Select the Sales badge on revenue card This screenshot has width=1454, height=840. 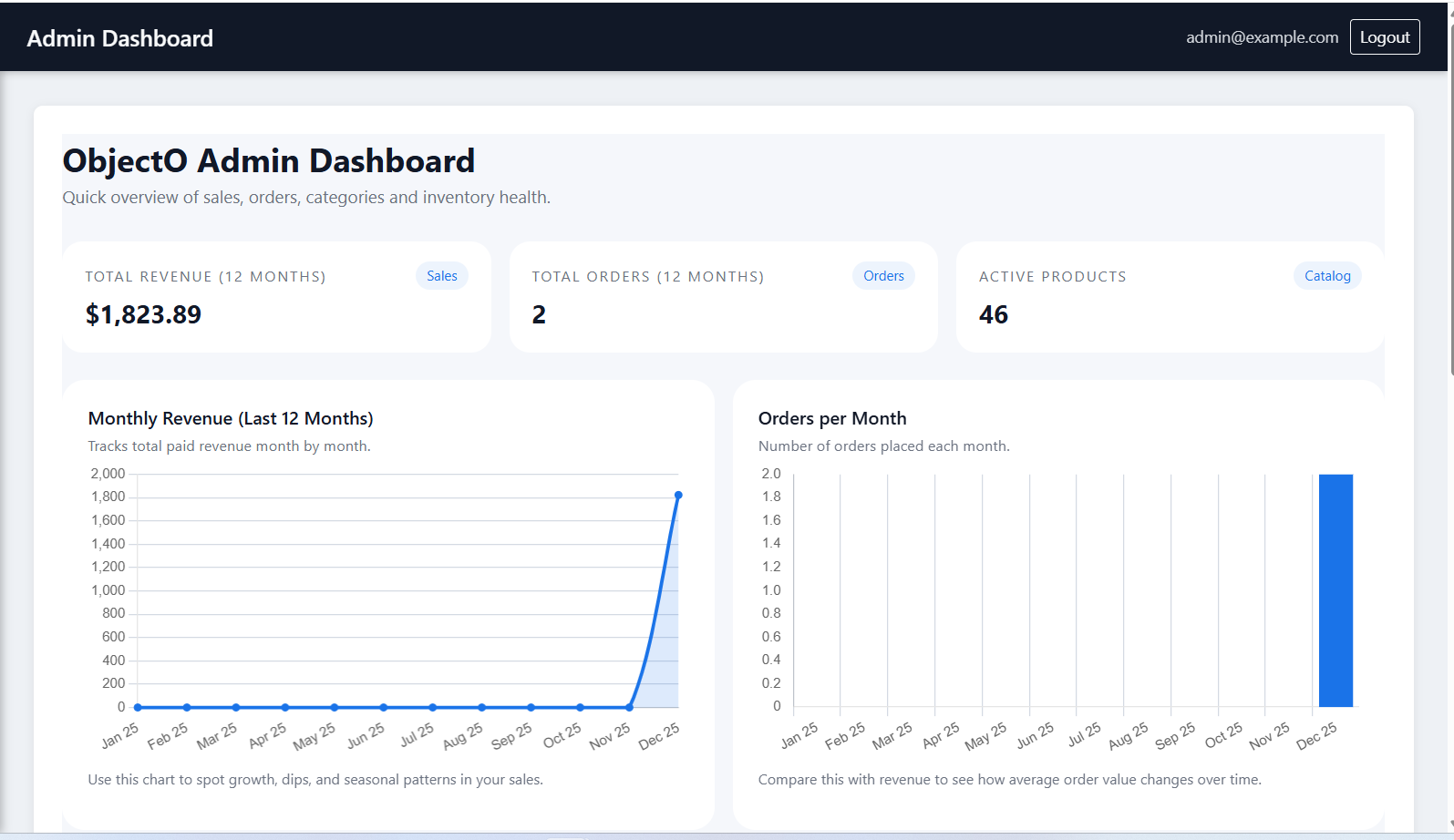click(441, 276)
